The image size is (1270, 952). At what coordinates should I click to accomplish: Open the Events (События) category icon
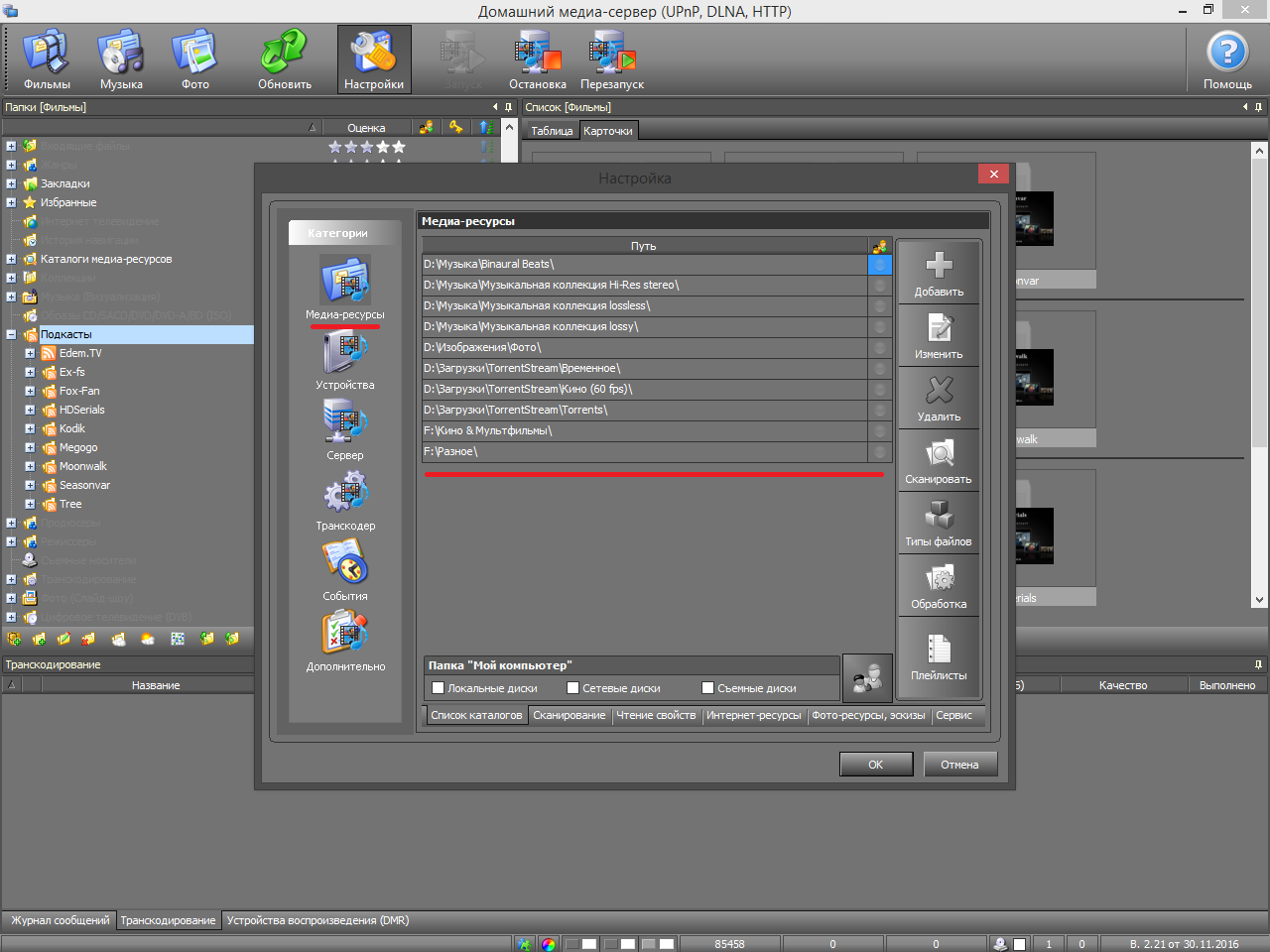click(x=345, y=563)
